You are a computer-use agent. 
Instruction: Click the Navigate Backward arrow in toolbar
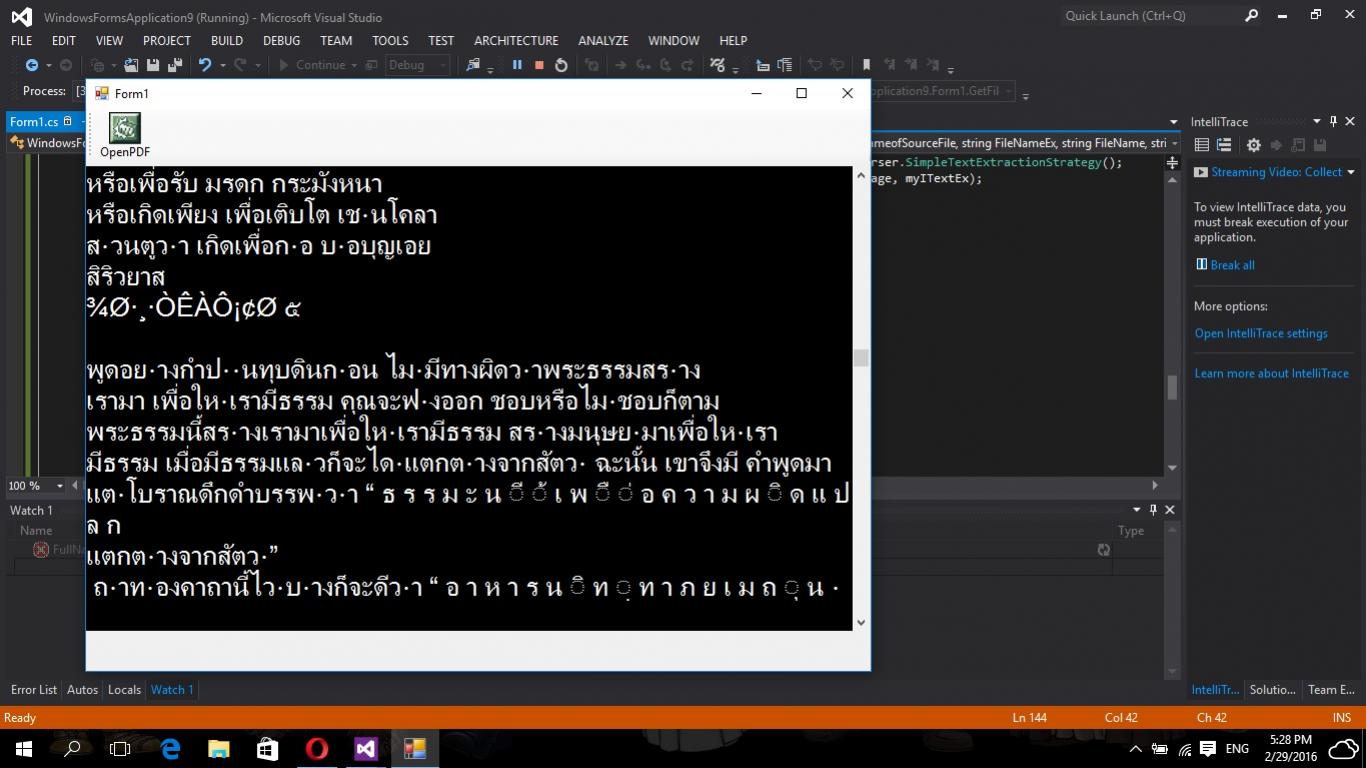32,65
